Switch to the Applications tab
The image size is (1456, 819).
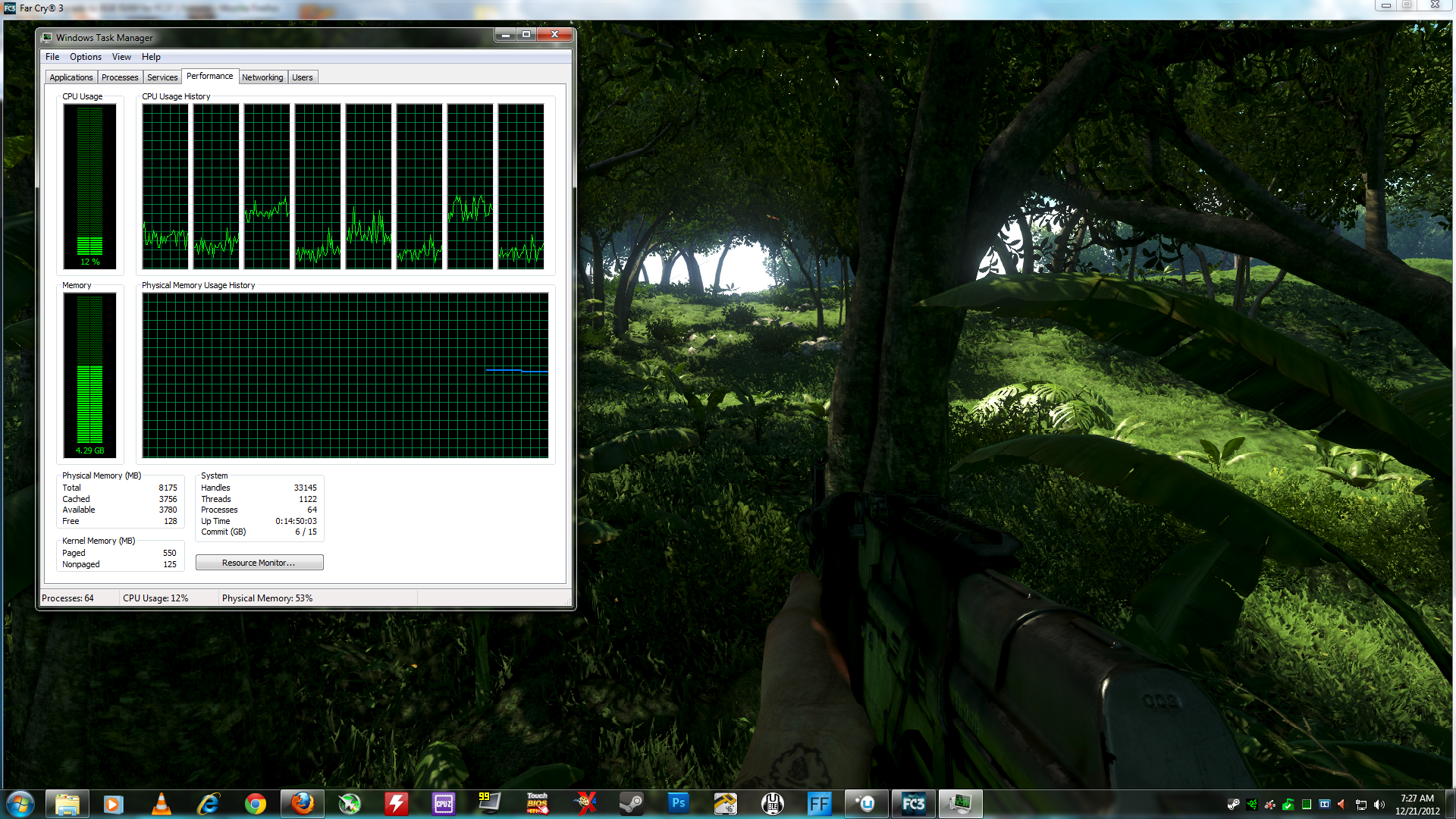71,77
